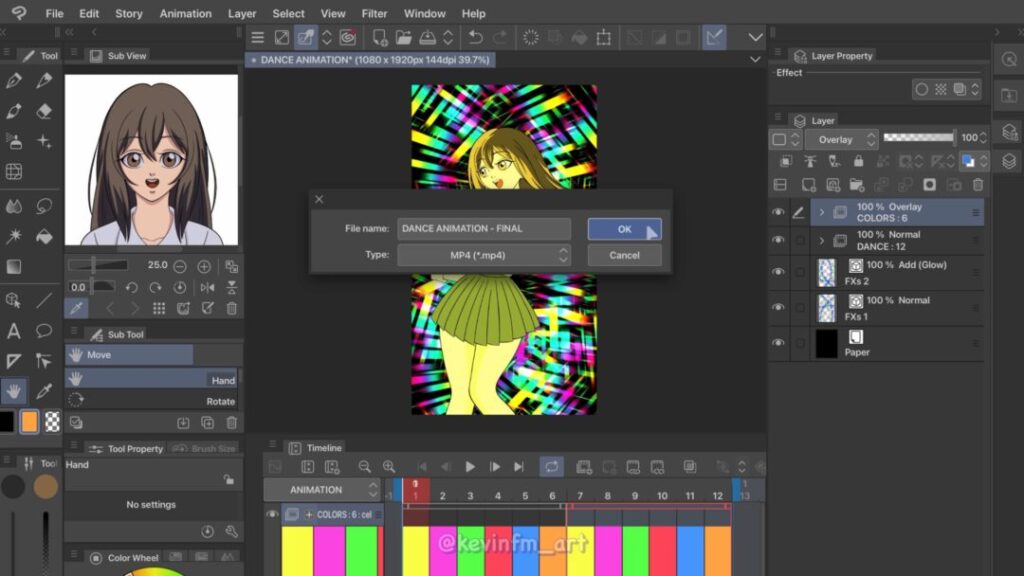Delete sub tool trash icon
The width and height of the screenshot is (1024, 576).
(232, 423)
